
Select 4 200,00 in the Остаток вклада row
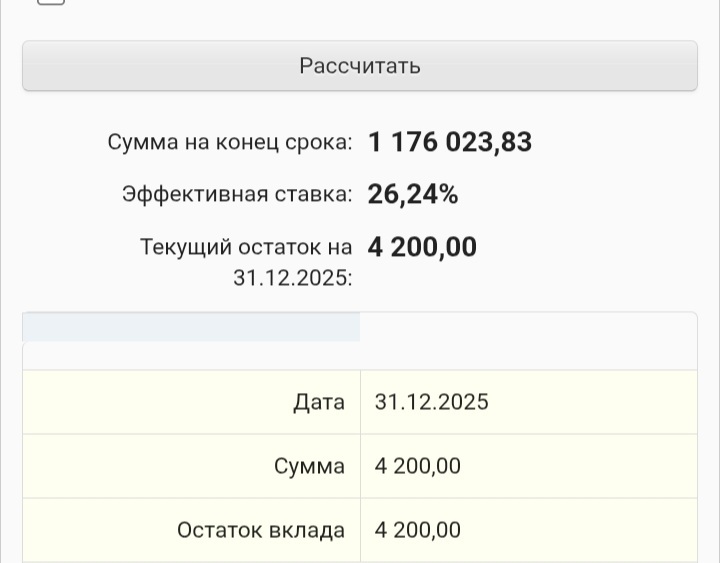[418, 530]
